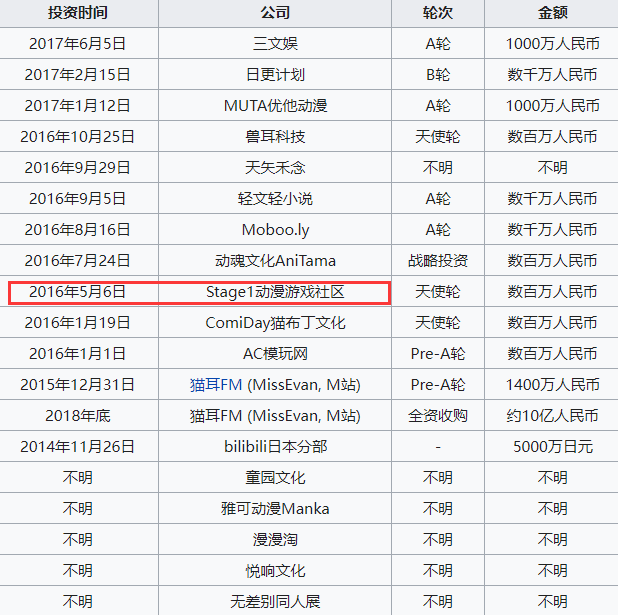
Task: Select the date cell 2016年9月5日
Action: click(78, 199)
